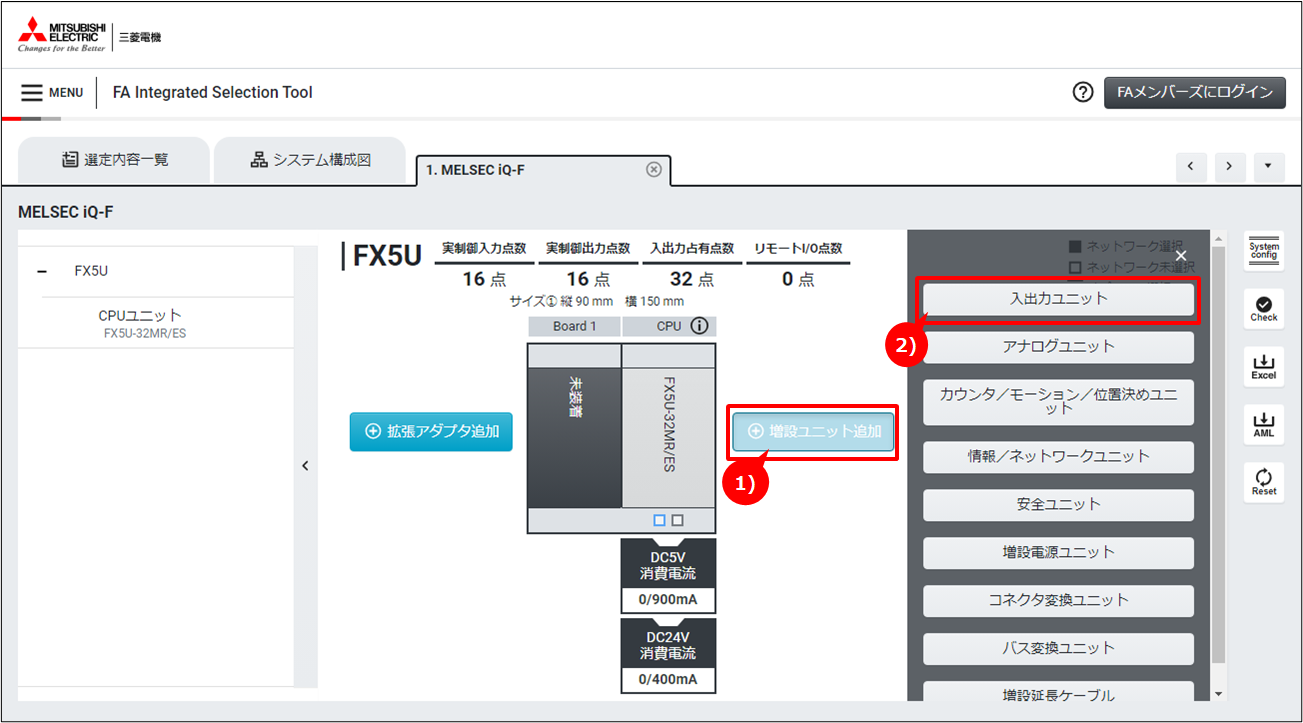Choose カウンタ／モーション／位置決めユニット
The image size is (1303, 723).
click(x=1058, y=402)
